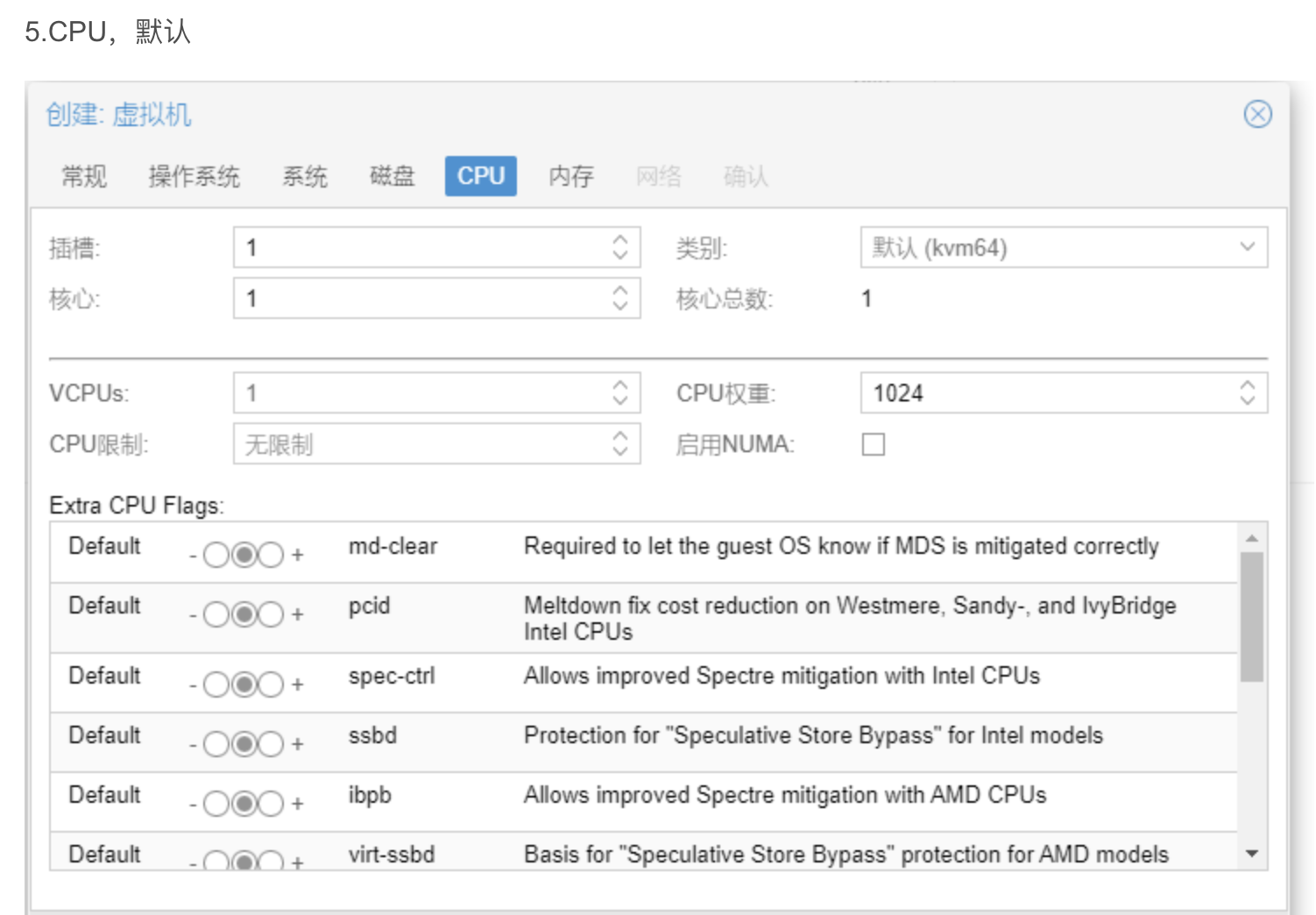
Task: Click the CPU限制 spinner arrows
Action: point(620,443)
